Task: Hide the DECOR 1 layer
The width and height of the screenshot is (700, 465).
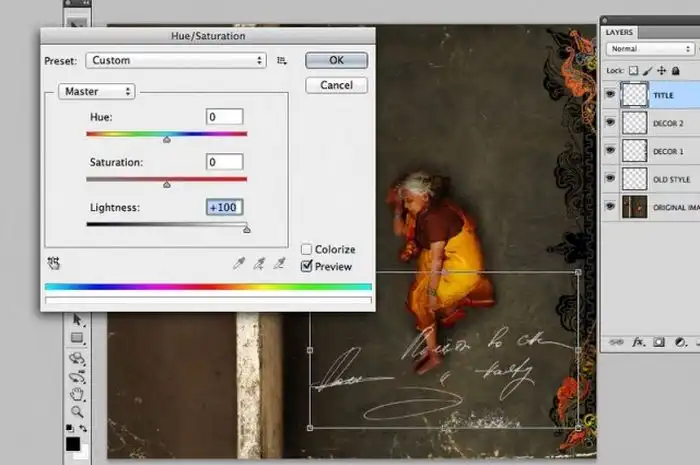Action: (610, 150)
